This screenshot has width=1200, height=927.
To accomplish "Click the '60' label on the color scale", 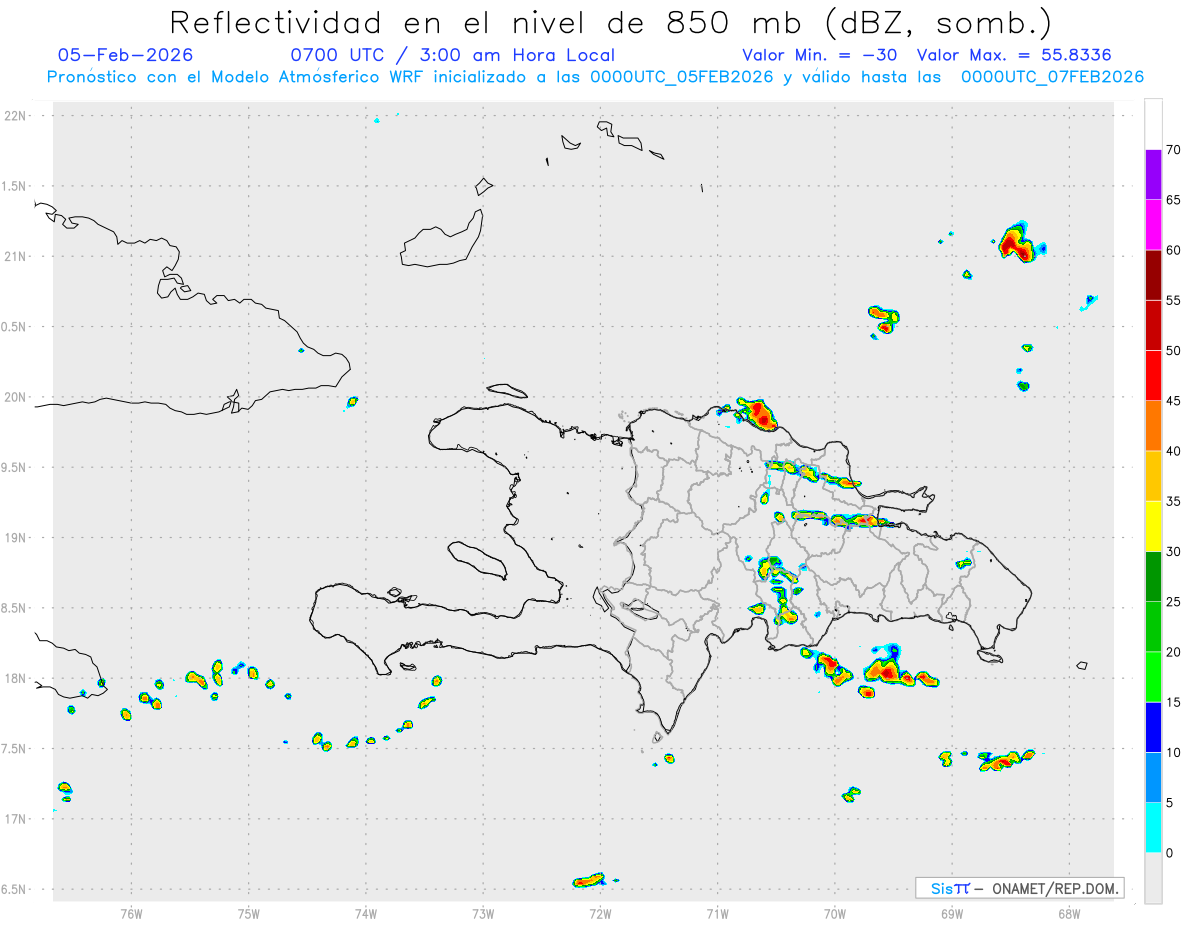I will (1173, 250).
